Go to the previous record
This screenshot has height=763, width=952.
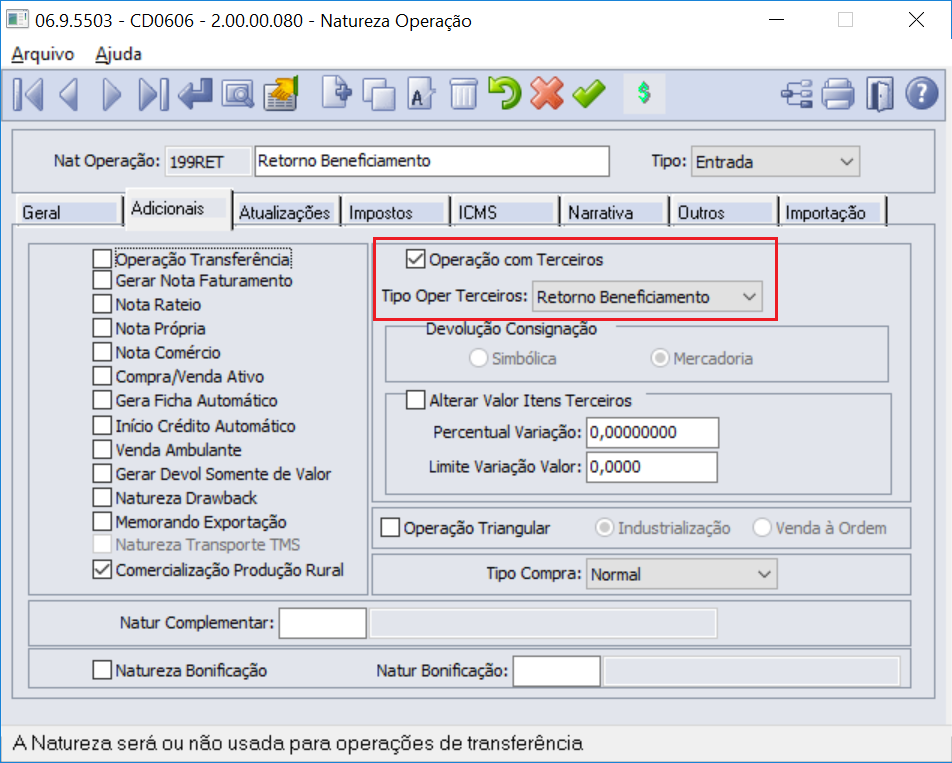[x=69, y=94]
